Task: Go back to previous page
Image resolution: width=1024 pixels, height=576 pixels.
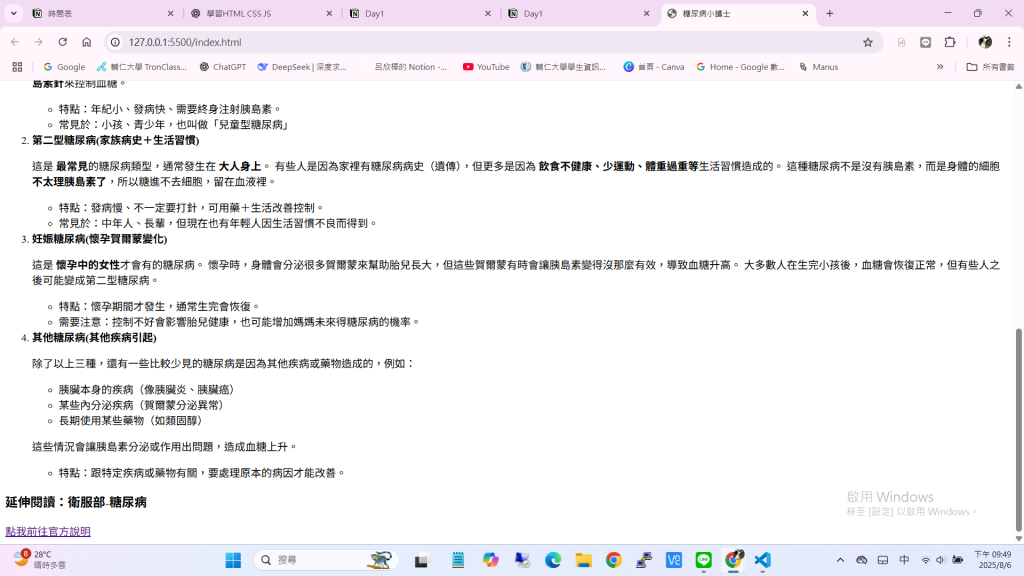Action: pos(15,42)
